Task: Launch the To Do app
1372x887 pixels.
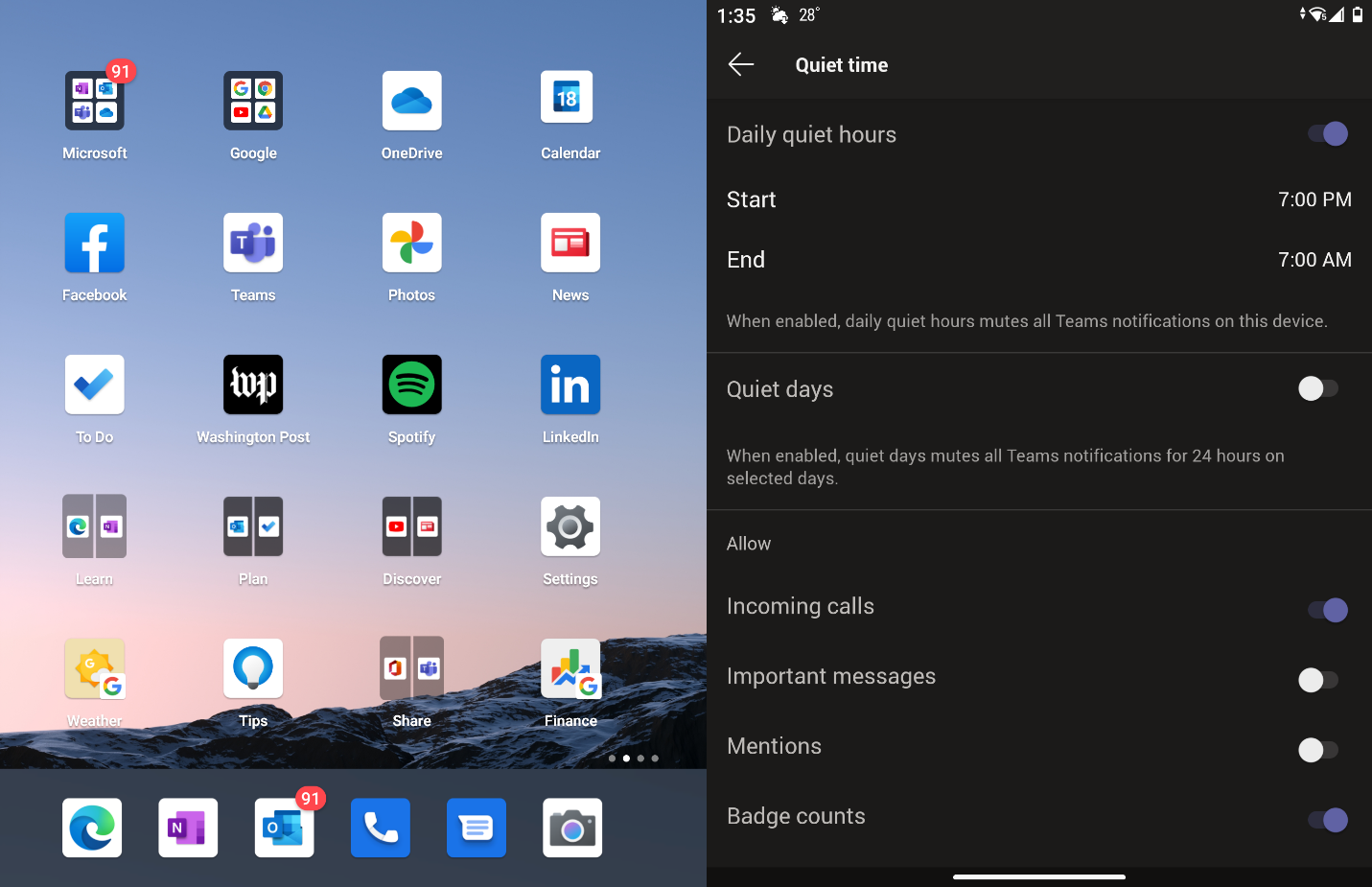Action: tap(95, 385)
